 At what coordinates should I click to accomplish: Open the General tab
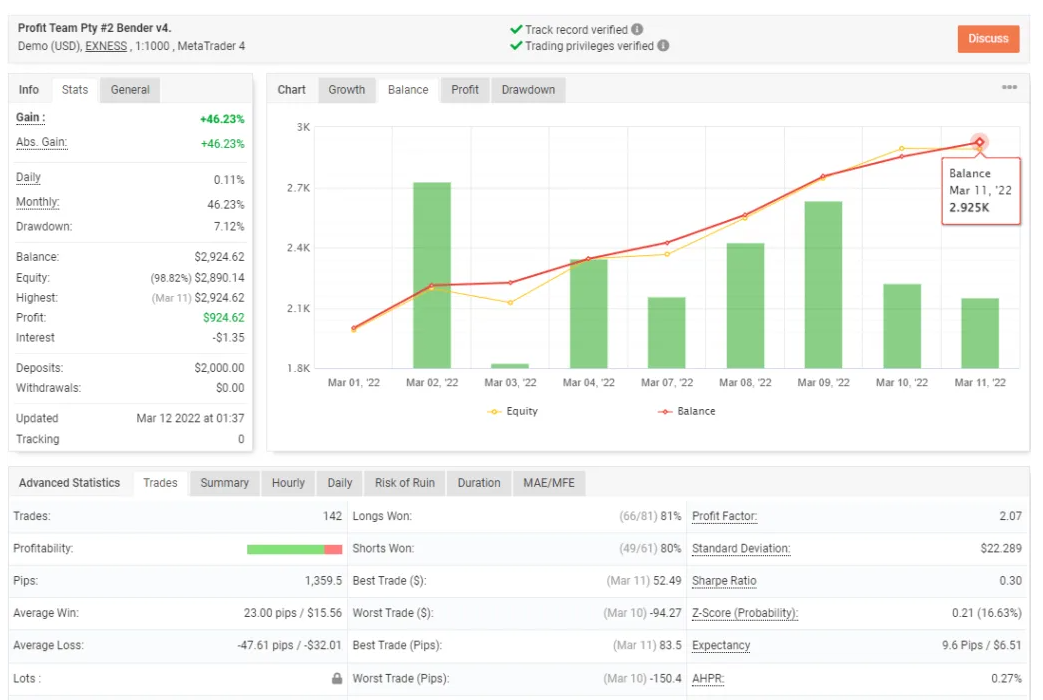tap(130, 90)
